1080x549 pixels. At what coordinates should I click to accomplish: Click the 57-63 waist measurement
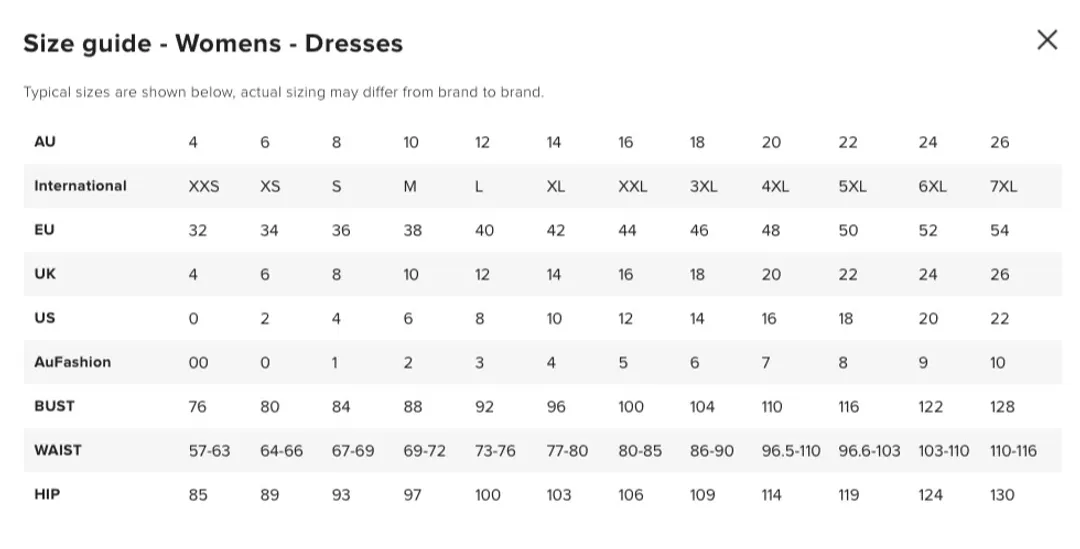pyautogui.click(x=209, y=451)
